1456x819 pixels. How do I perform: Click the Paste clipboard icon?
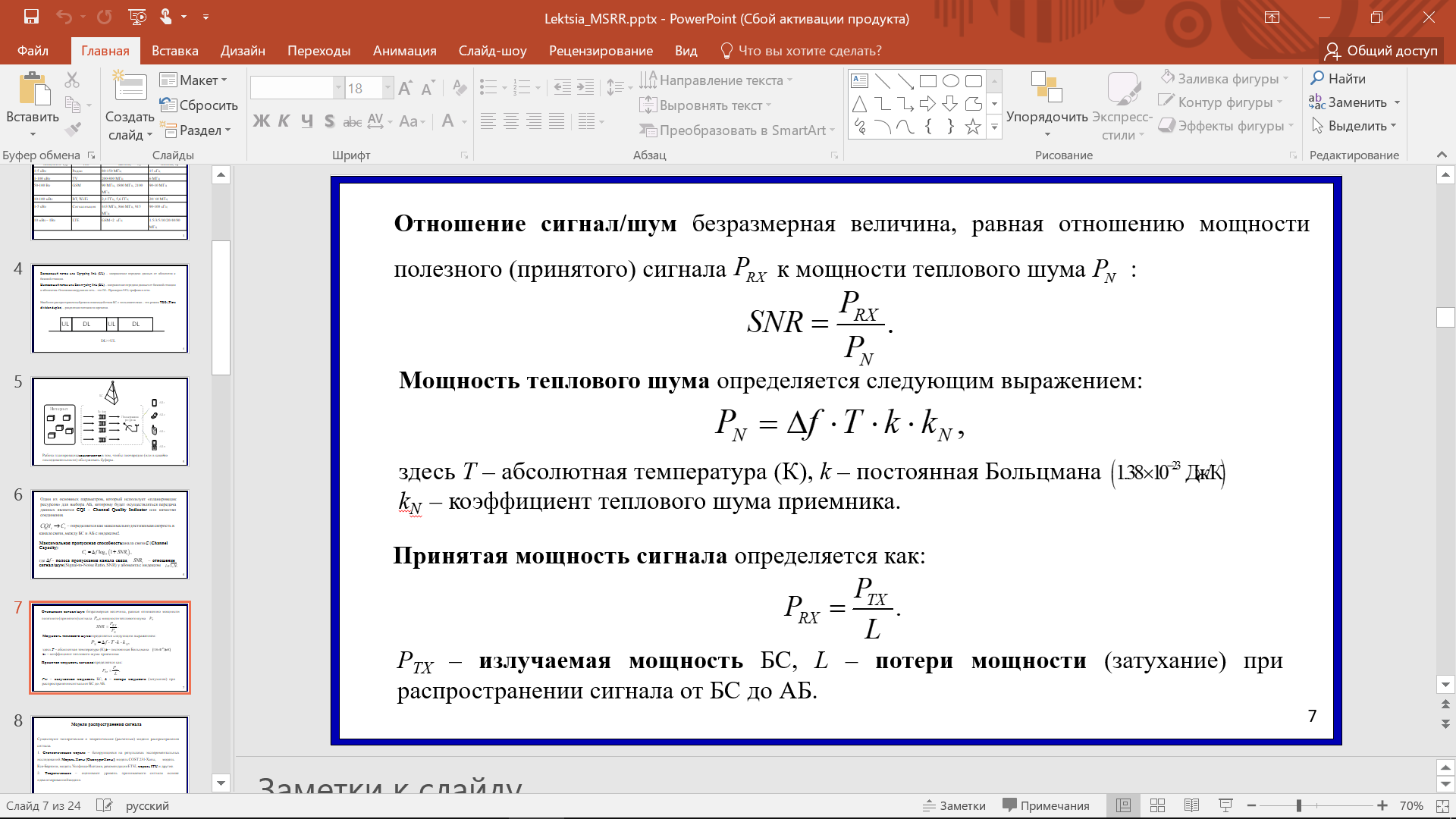33,89
